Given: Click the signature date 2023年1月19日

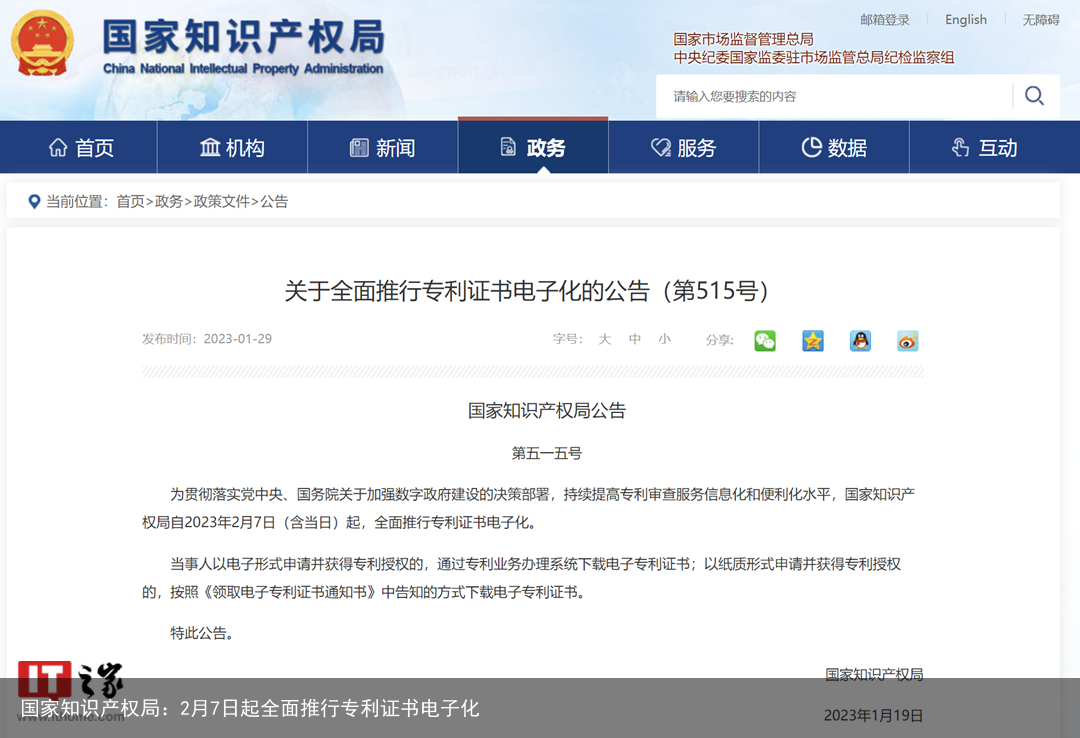Looking at the screenshot, I should click(873, 716).
